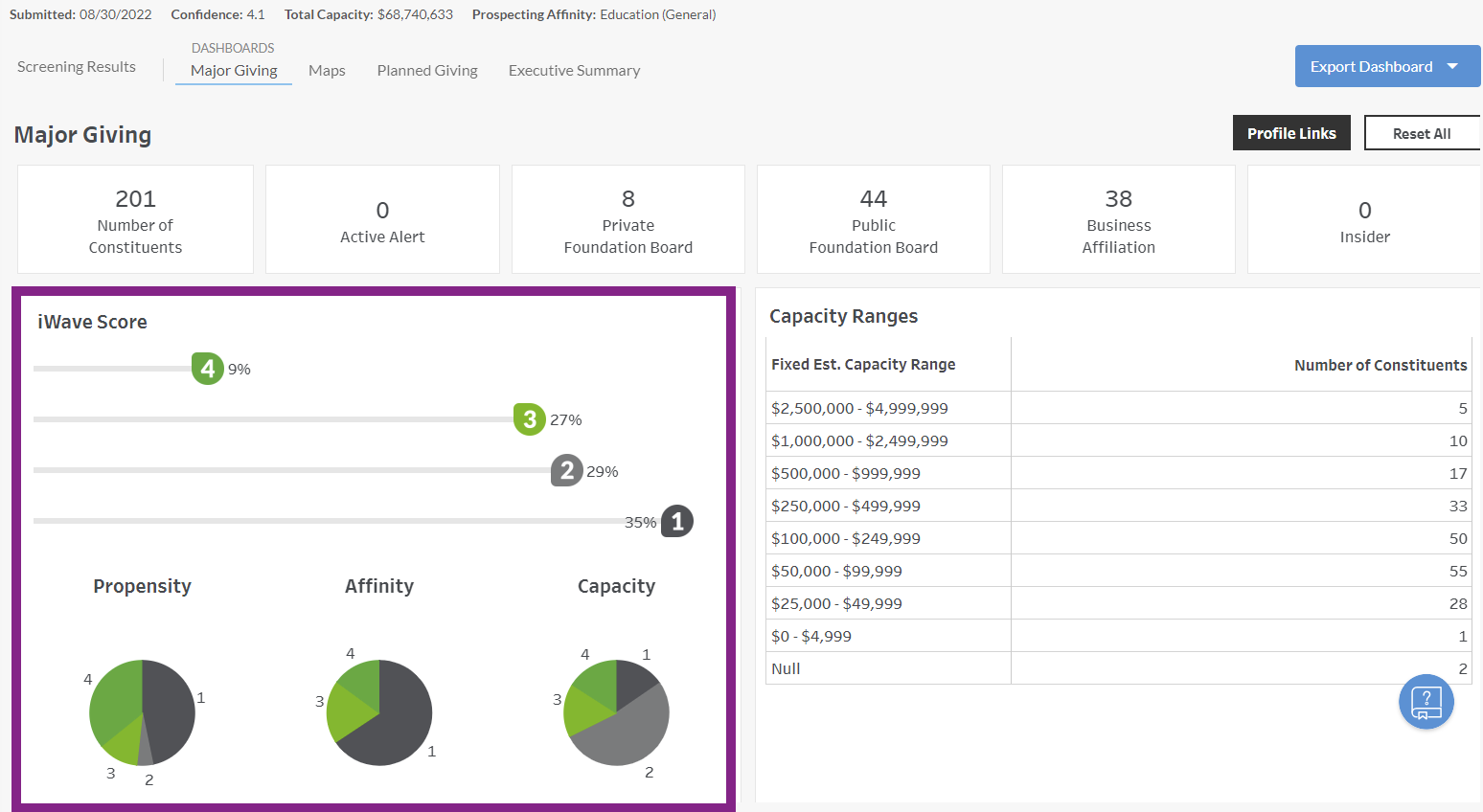
Task: Open the Number of Constituents column options
Action: coord(1380,365)
